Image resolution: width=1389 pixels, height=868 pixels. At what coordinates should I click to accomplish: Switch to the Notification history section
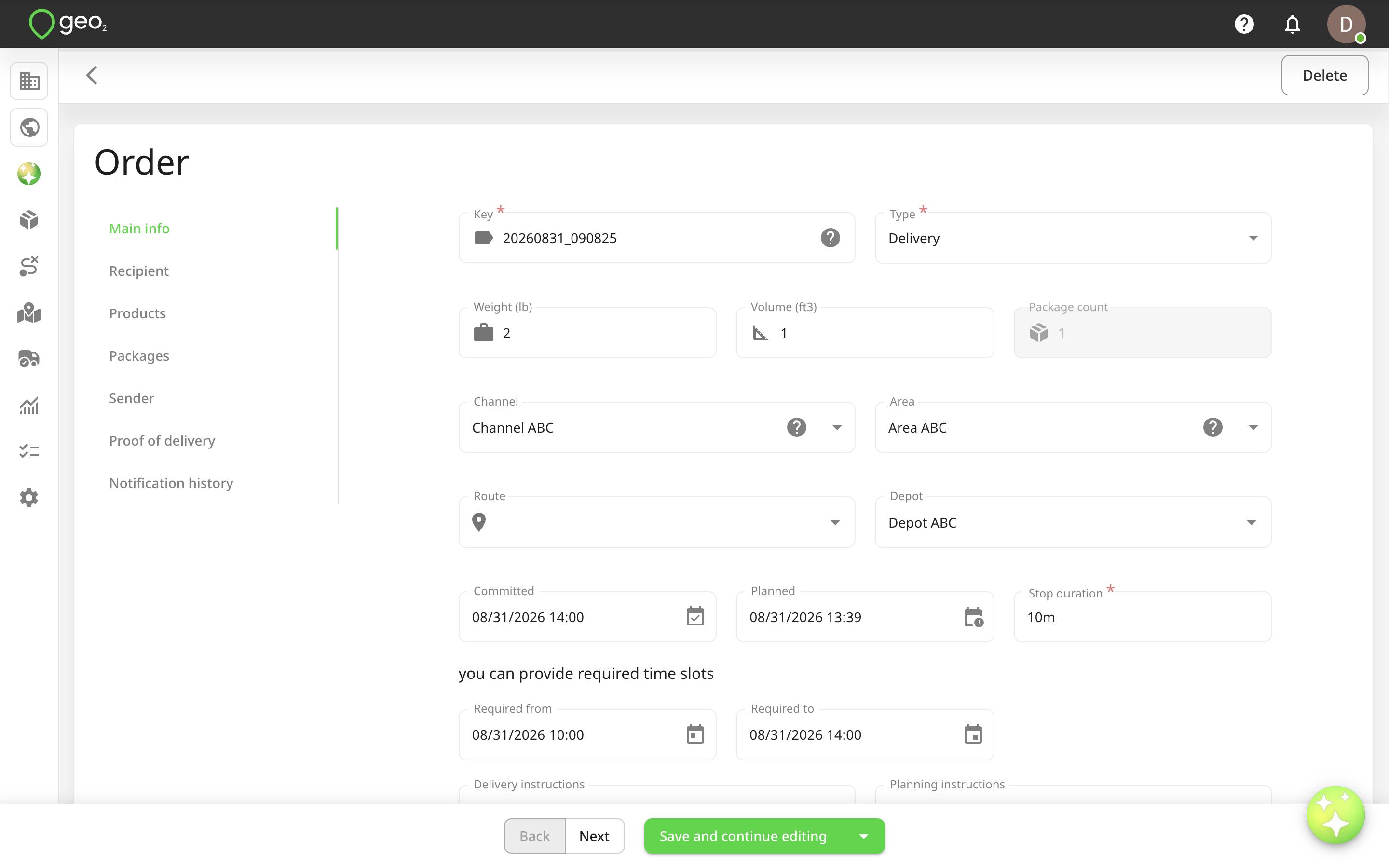coord(171,483)
